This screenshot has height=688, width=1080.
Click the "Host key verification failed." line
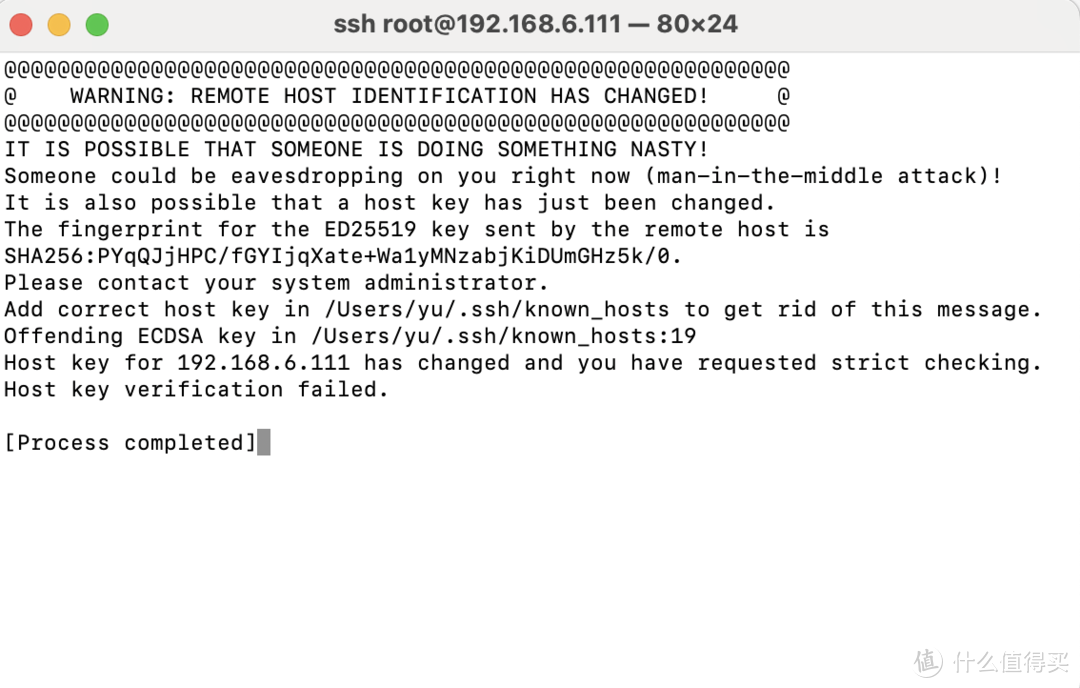click(196, 389)
